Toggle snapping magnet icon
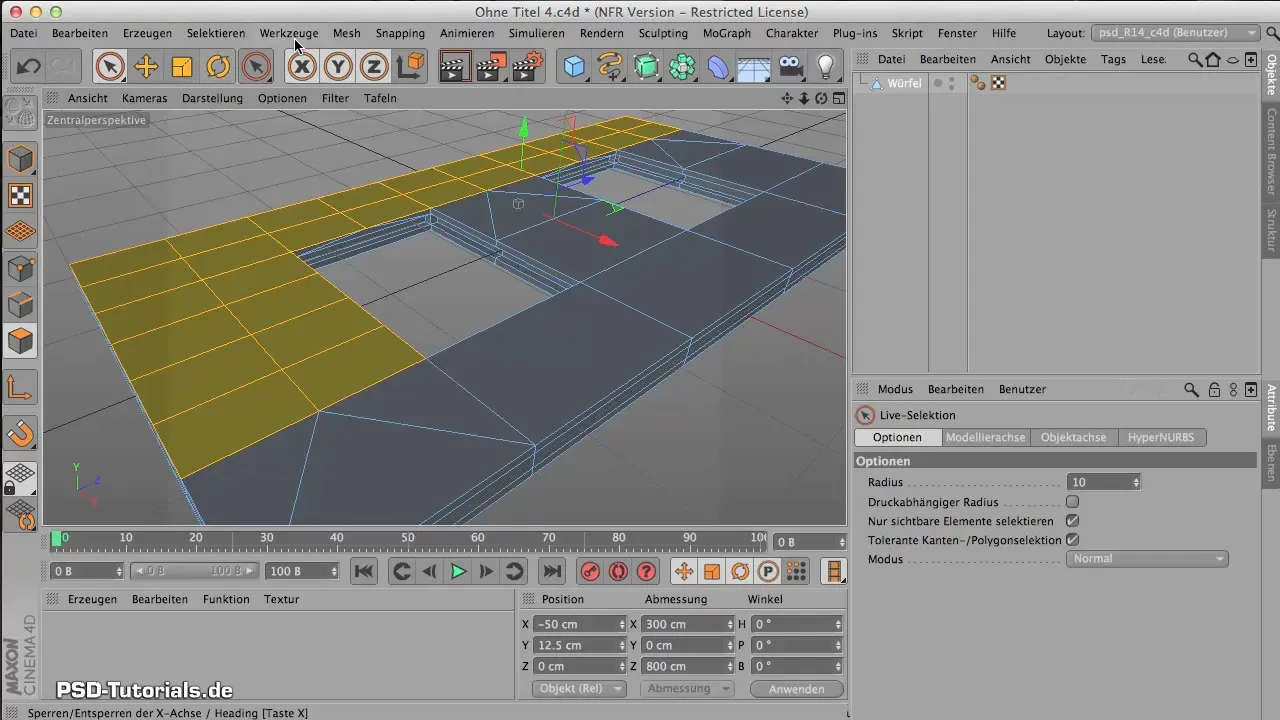Image resolution: width=1280 pixels, height=720 pixels. (21, 433)
